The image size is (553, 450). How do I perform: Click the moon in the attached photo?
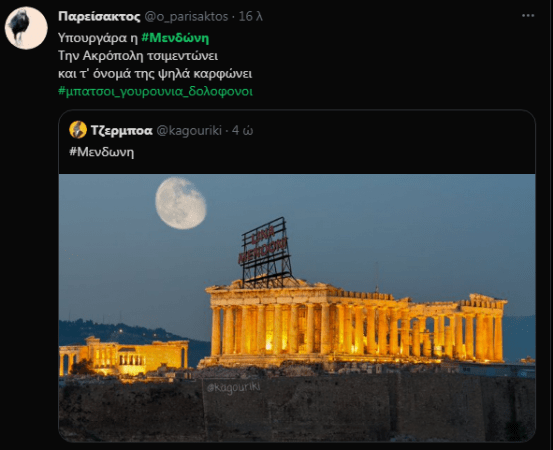(181, 203)
